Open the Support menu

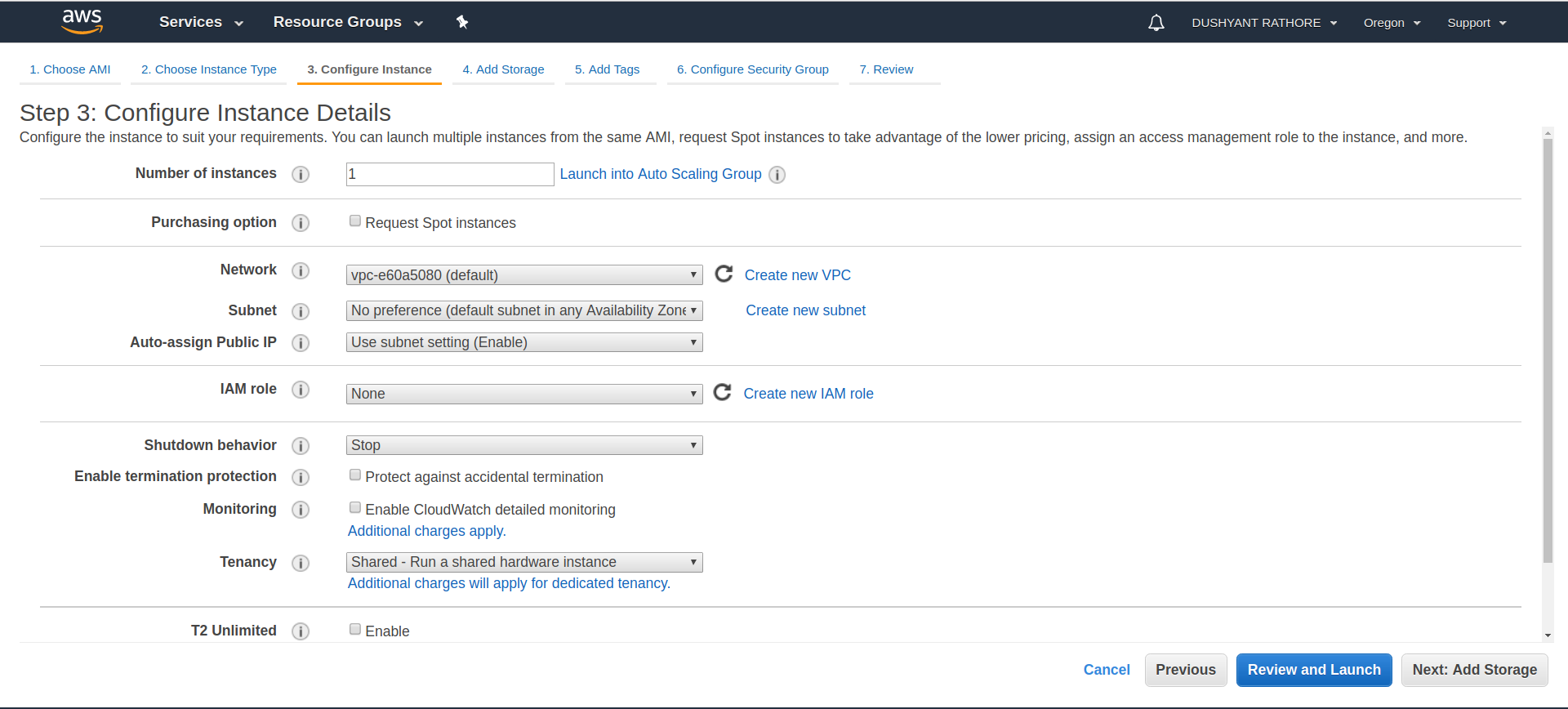(1477, 23)
